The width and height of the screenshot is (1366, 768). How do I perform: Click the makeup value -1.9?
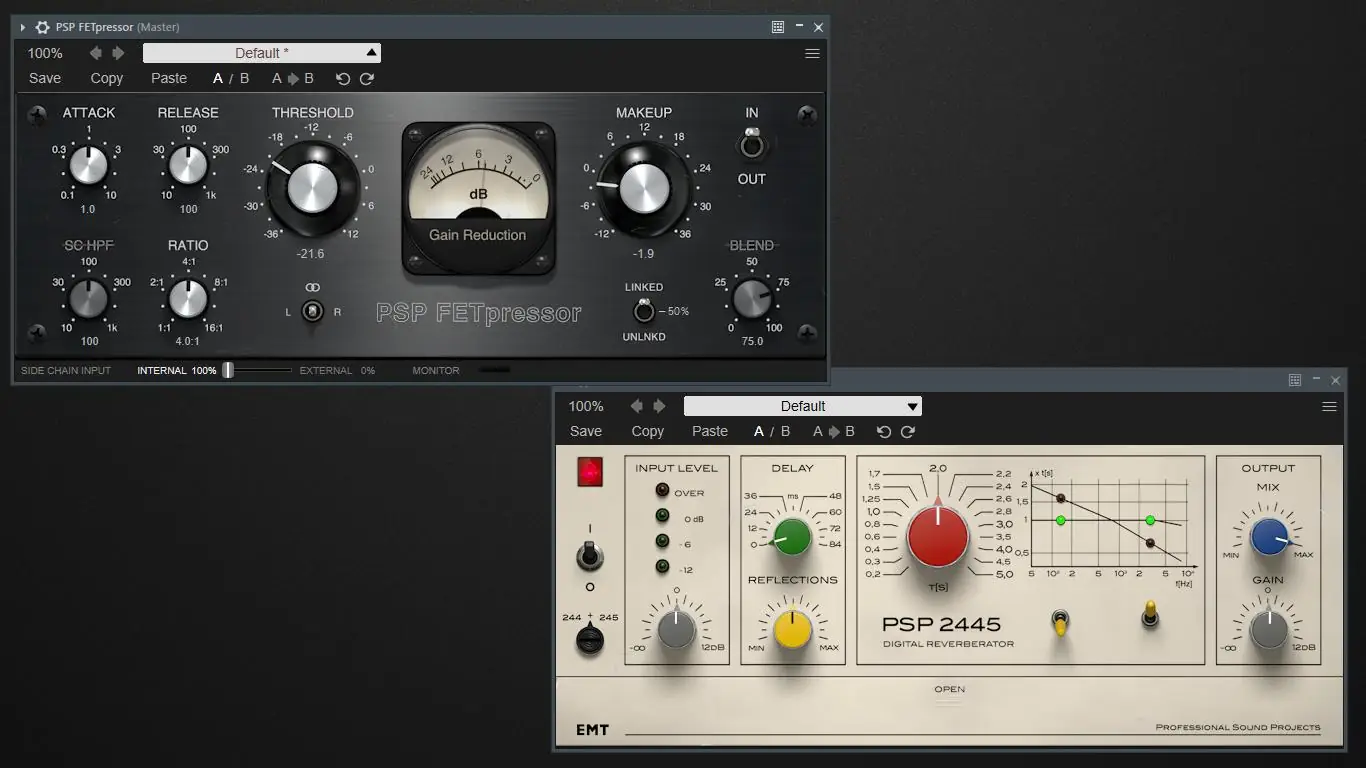[643, 254]
